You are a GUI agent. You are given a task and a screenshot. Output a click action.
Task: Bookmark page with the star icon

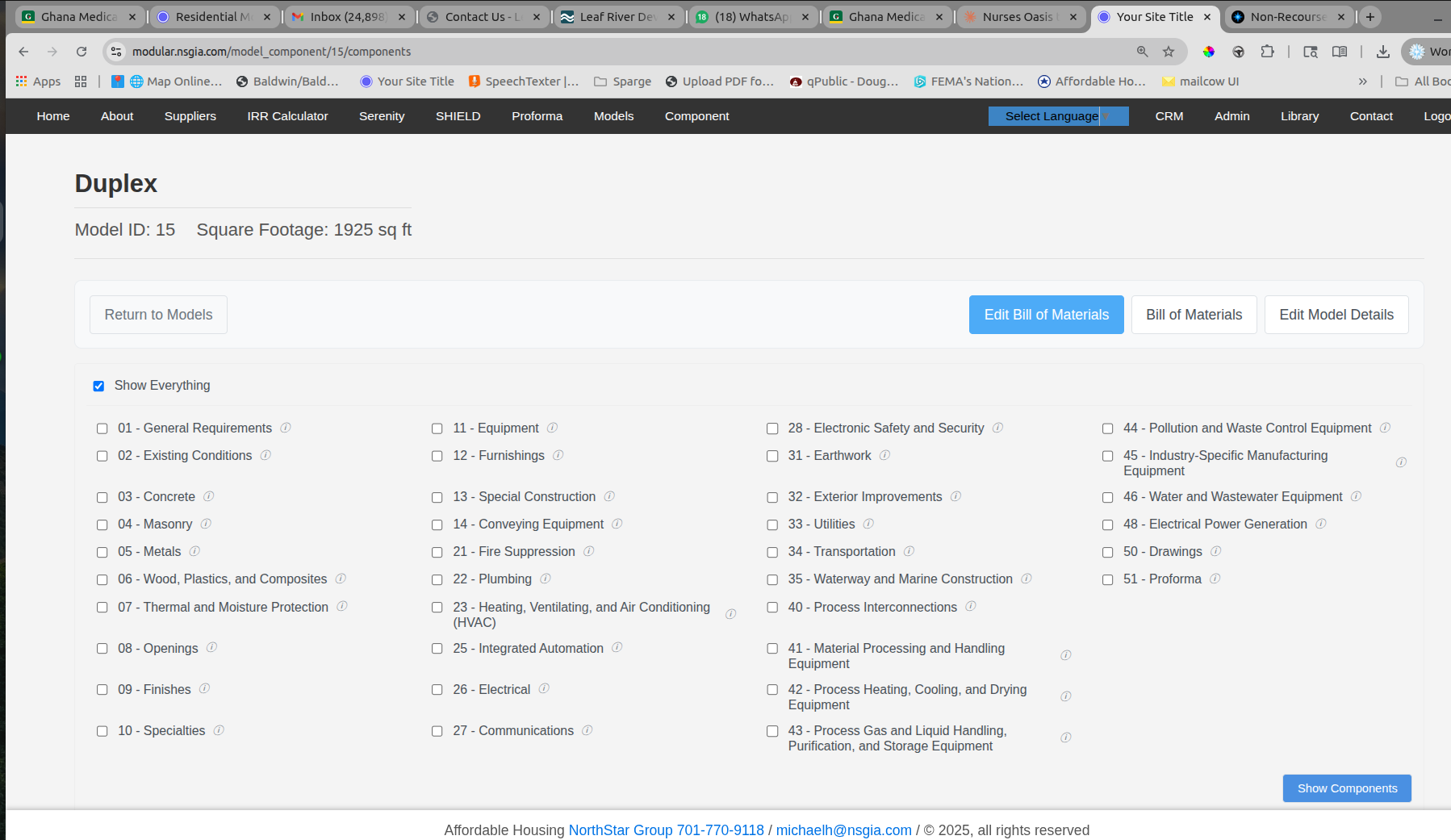pos(1168,52)
